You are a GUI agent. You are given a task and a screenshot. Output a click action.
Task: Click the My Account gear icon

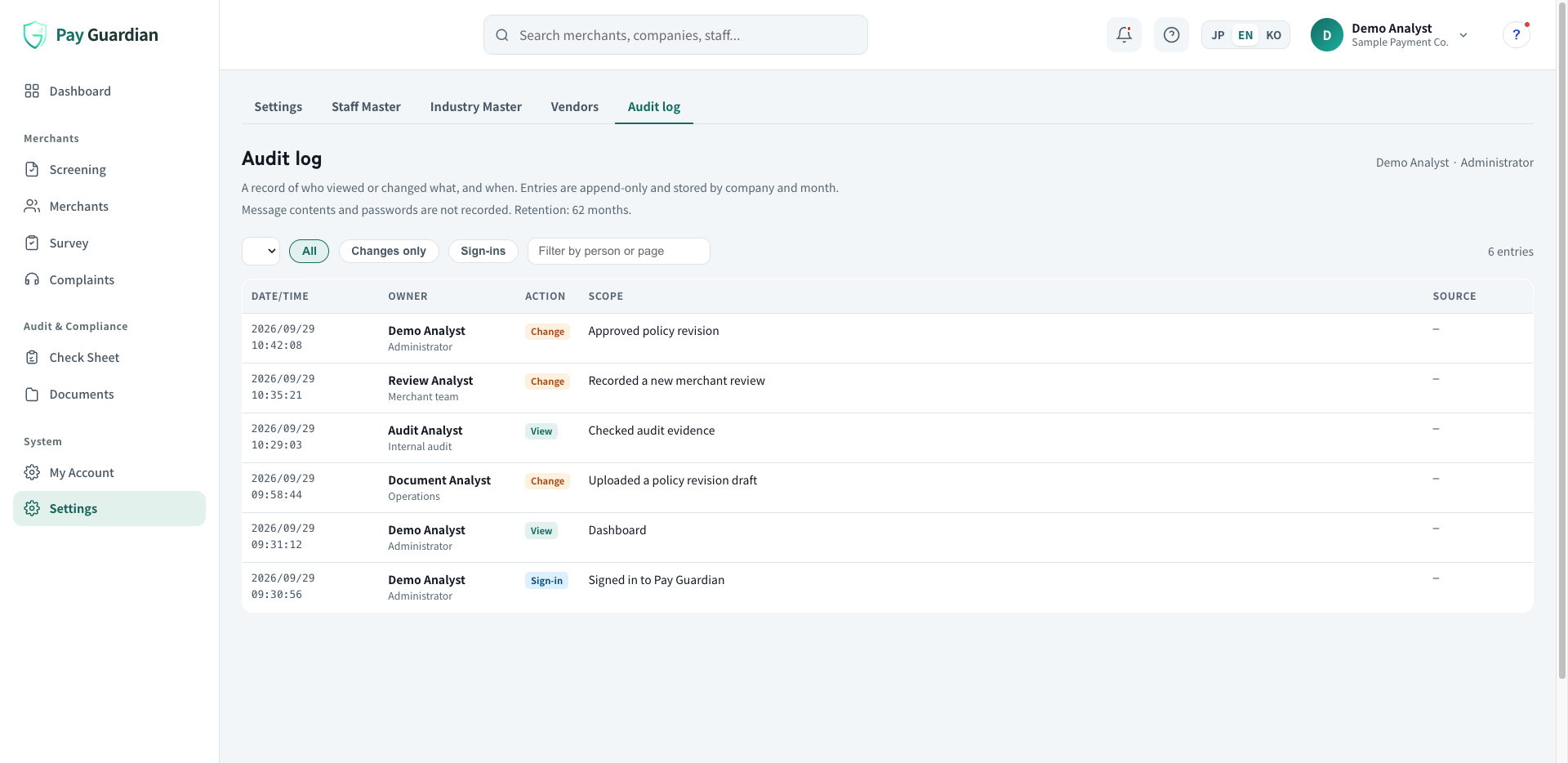tap(32, 472)
